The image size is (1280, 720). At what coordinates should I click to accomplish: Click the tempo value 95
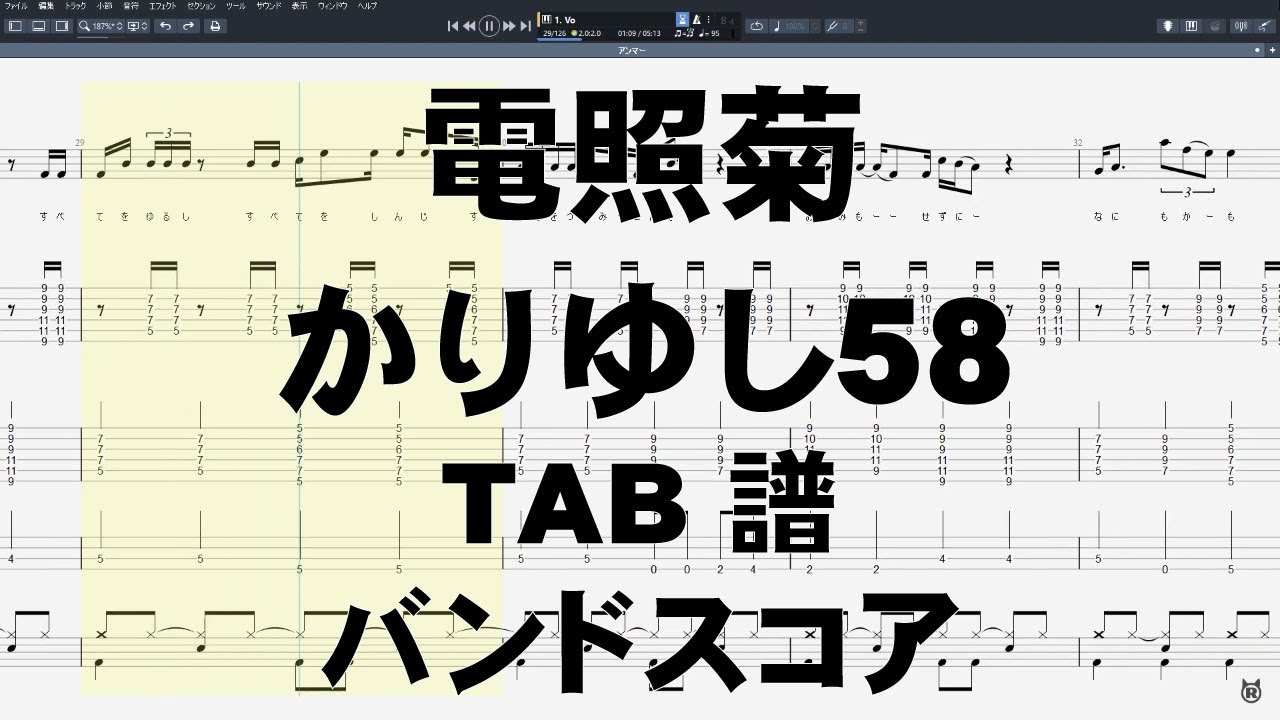pyautogui.click(x=715, y=33)
